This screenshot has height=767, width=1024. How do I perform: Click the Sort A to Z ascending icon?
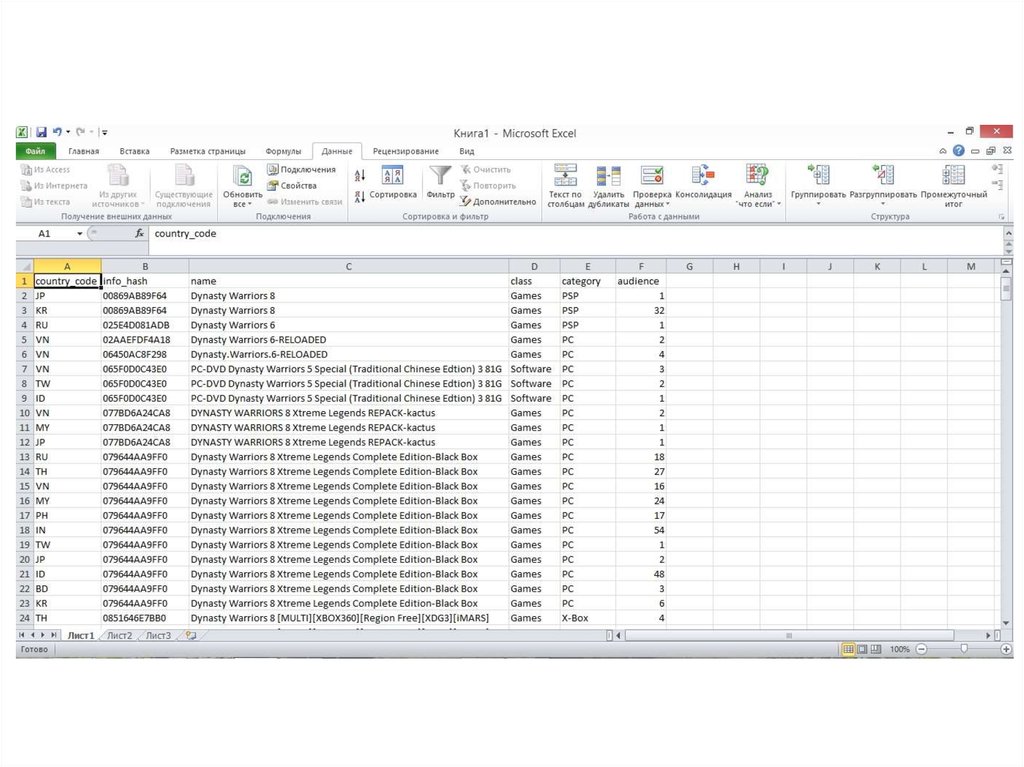click(x=360, y=175)
